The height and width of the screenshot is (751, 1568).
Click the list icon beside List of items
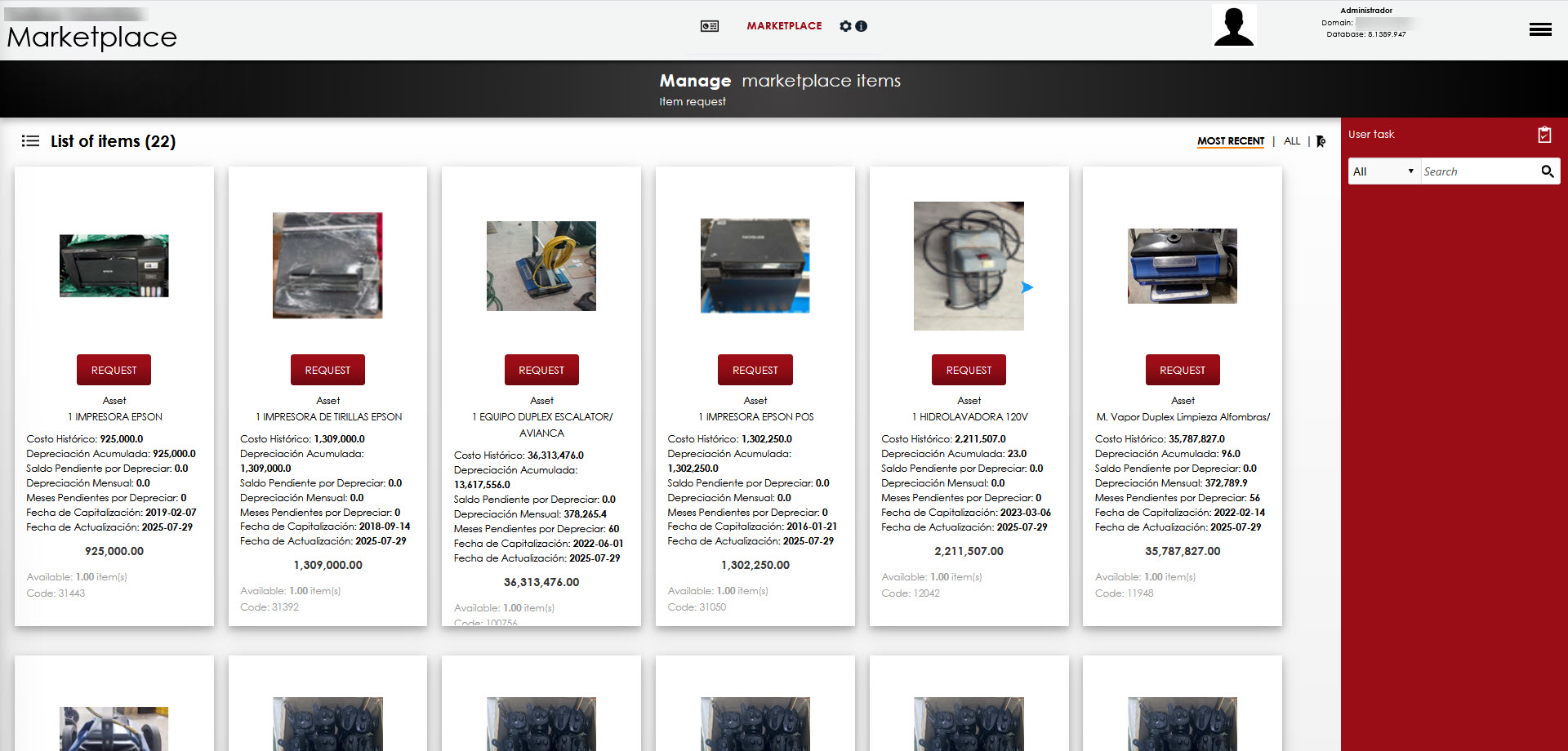coord(30,141)
